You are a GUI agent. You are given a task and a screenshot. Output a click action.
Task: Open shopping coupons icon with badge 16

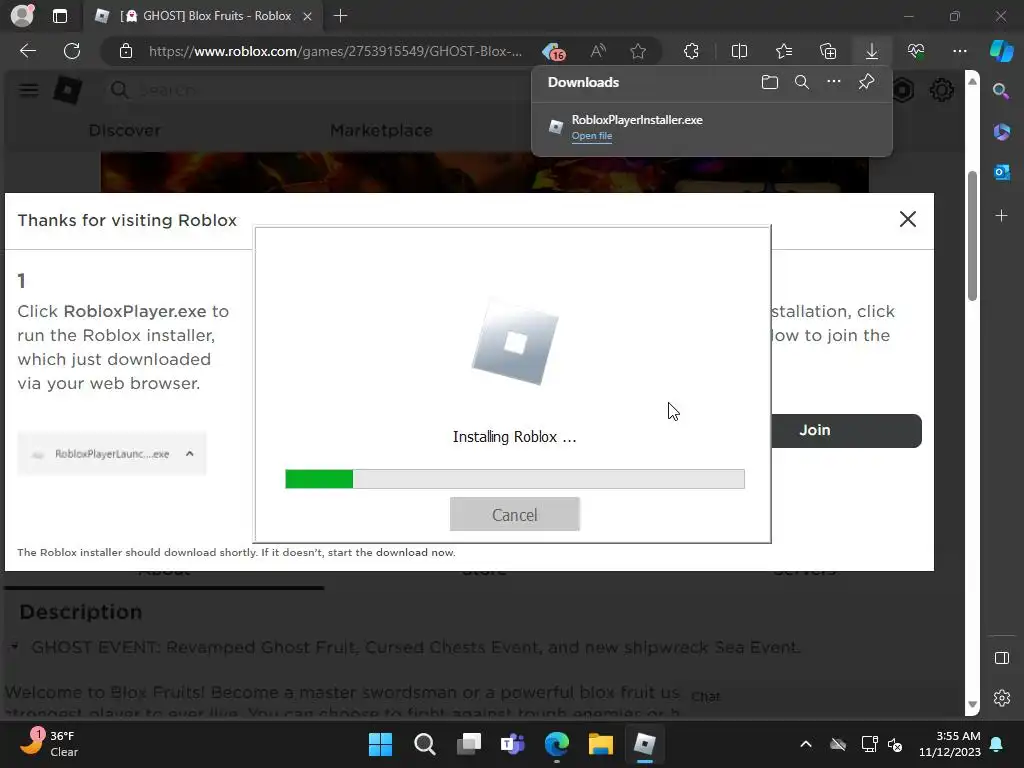click(x=554, y=51)
